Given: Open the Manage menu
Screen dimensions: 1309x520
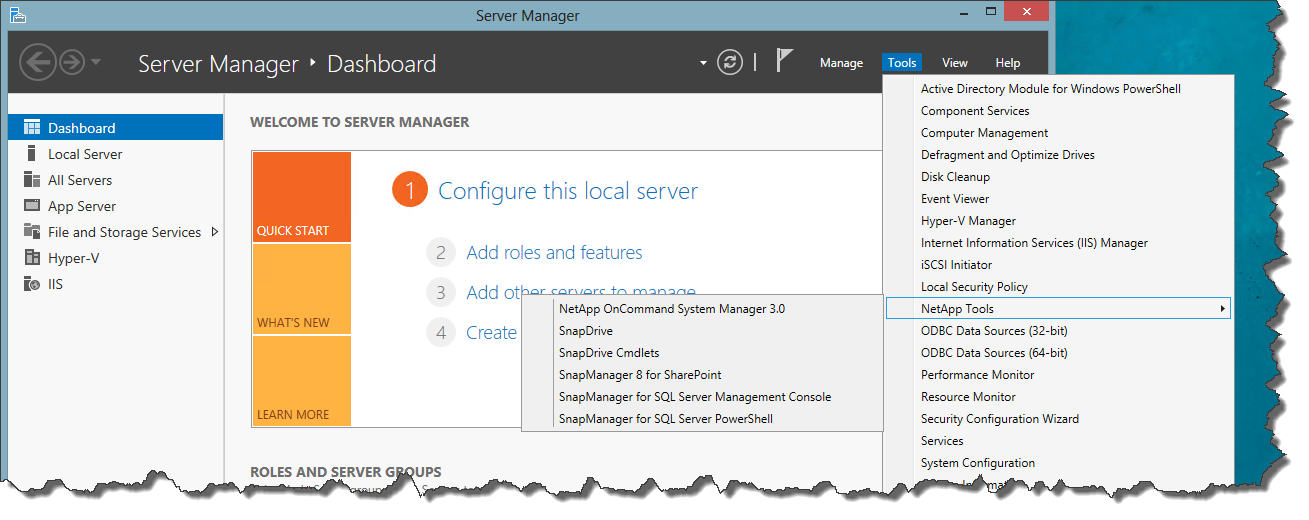Looking at the screenshot, I should (841, 63).
